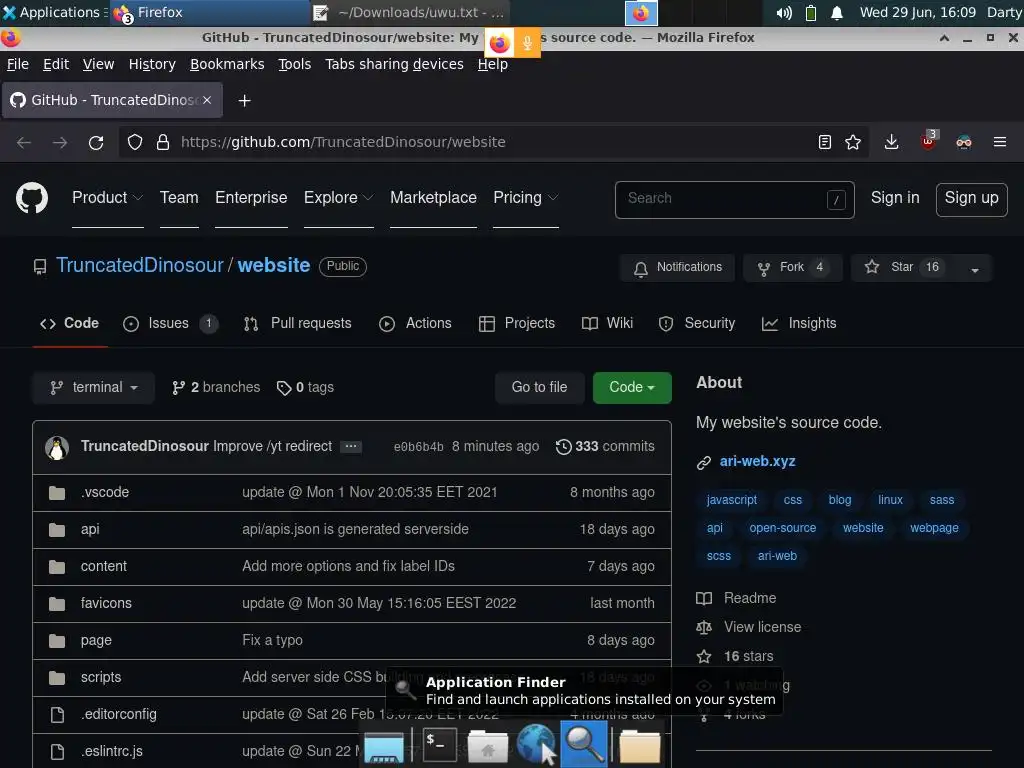This screenshot has width=1024, height=768.
Task: Open the Firefox hamburger menu
Action: point(1000,142)
